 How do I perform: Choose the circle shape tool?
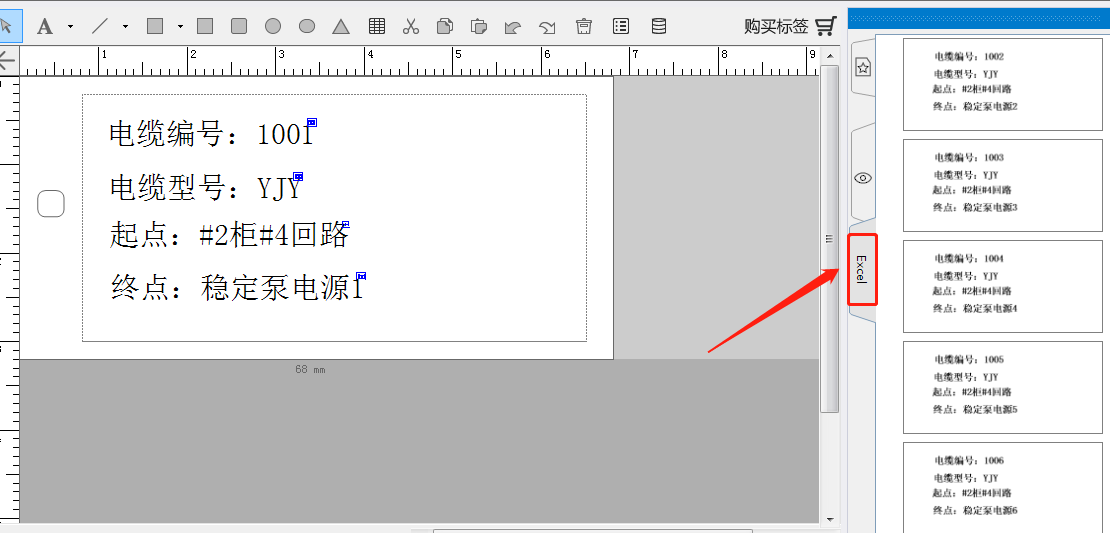point(273,27)
